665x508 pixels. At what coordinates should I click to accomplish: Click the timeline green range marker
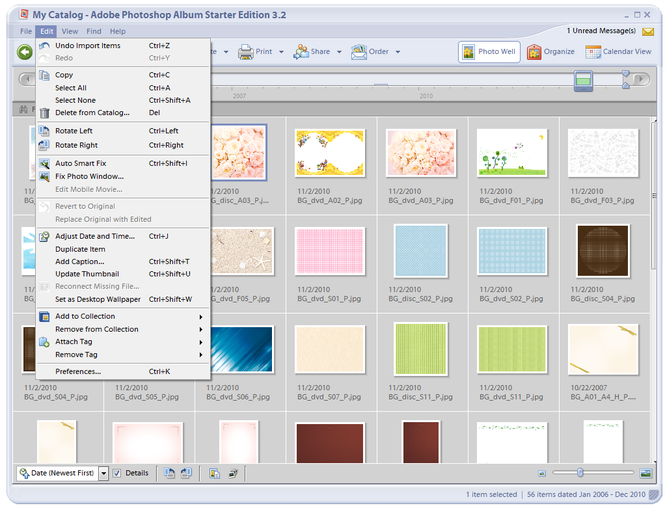583,81
